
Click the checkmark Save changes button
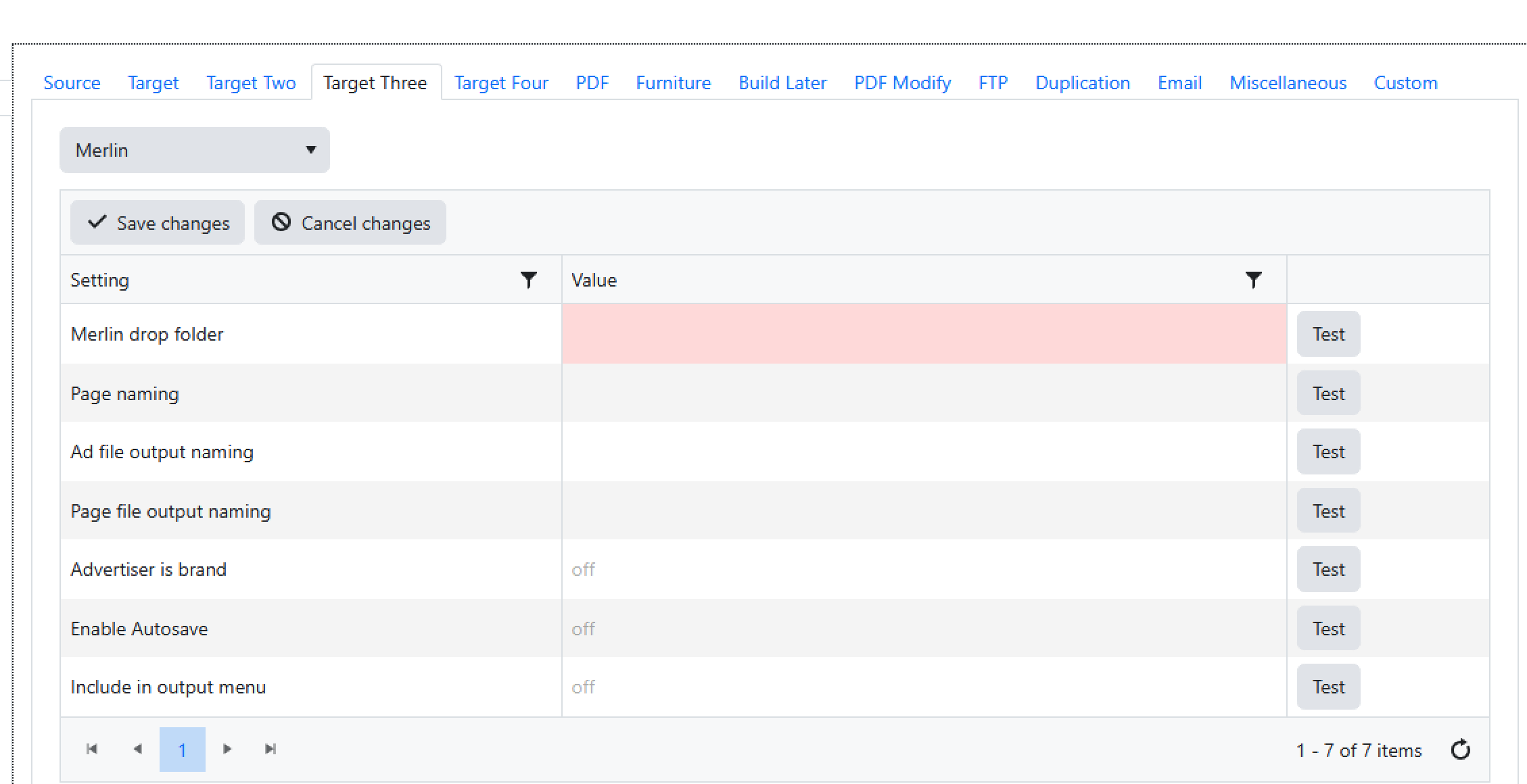point(158,223)
